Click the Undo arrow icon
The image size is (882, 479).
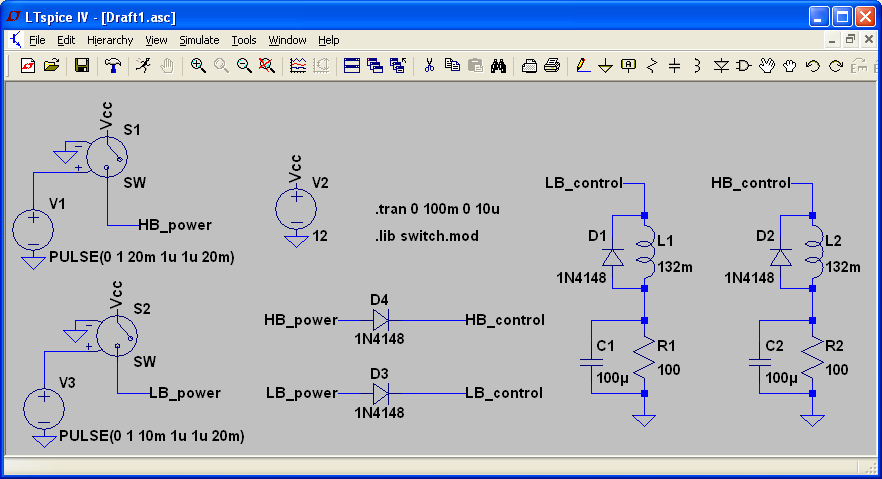[812, 66]
